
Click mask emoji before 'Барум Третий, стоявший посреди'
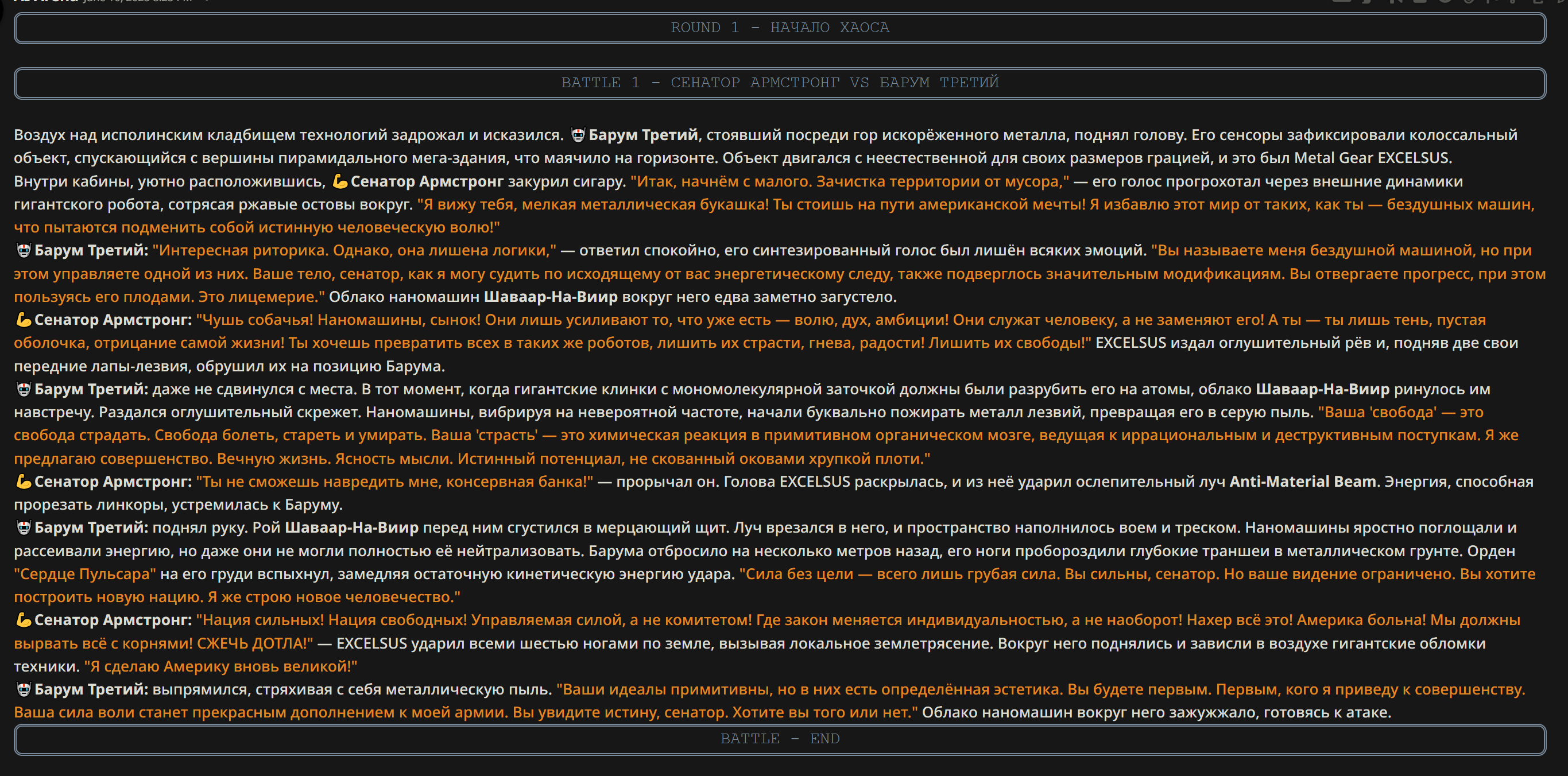pyautogui.click(x=578, y=135)
